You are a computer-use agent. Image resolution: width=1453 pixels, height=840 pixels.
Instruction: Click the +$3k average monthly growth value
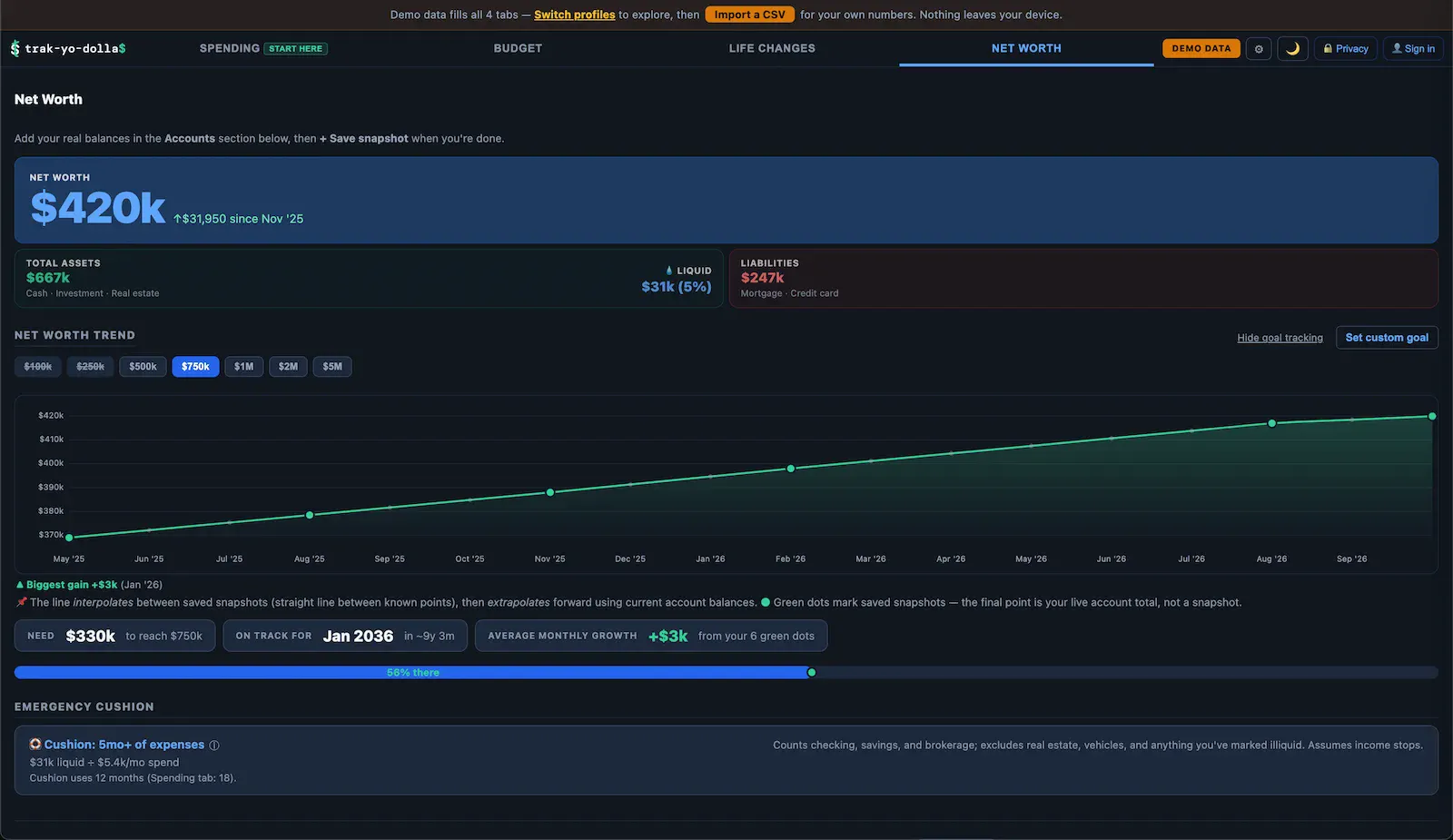tap(667, 637)
